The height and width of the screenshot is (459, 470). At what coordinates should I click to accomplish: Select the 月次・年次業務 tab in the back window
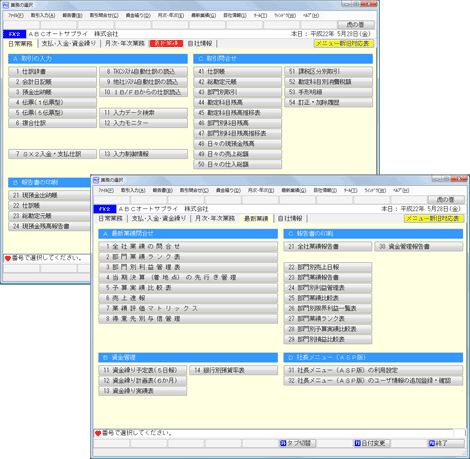(x=125, y=43)
